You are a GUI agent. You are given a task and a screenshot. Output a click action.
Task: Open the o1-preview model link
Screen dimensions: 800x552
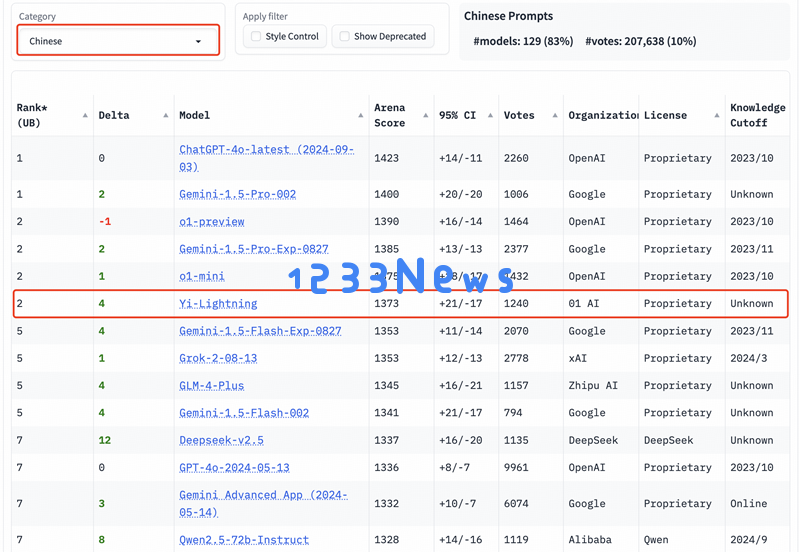212,221
